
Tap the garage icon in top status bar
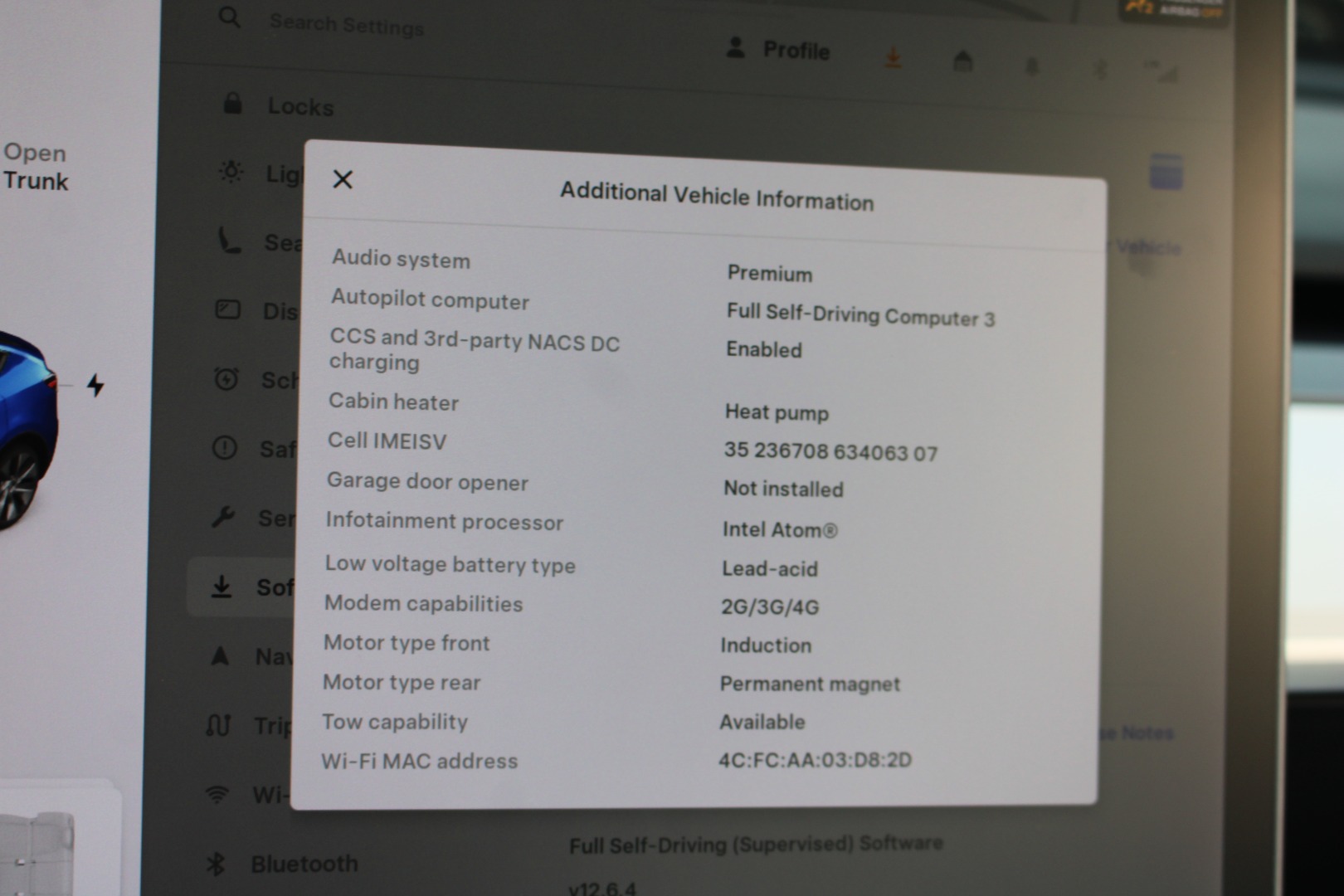coord(962,61)
